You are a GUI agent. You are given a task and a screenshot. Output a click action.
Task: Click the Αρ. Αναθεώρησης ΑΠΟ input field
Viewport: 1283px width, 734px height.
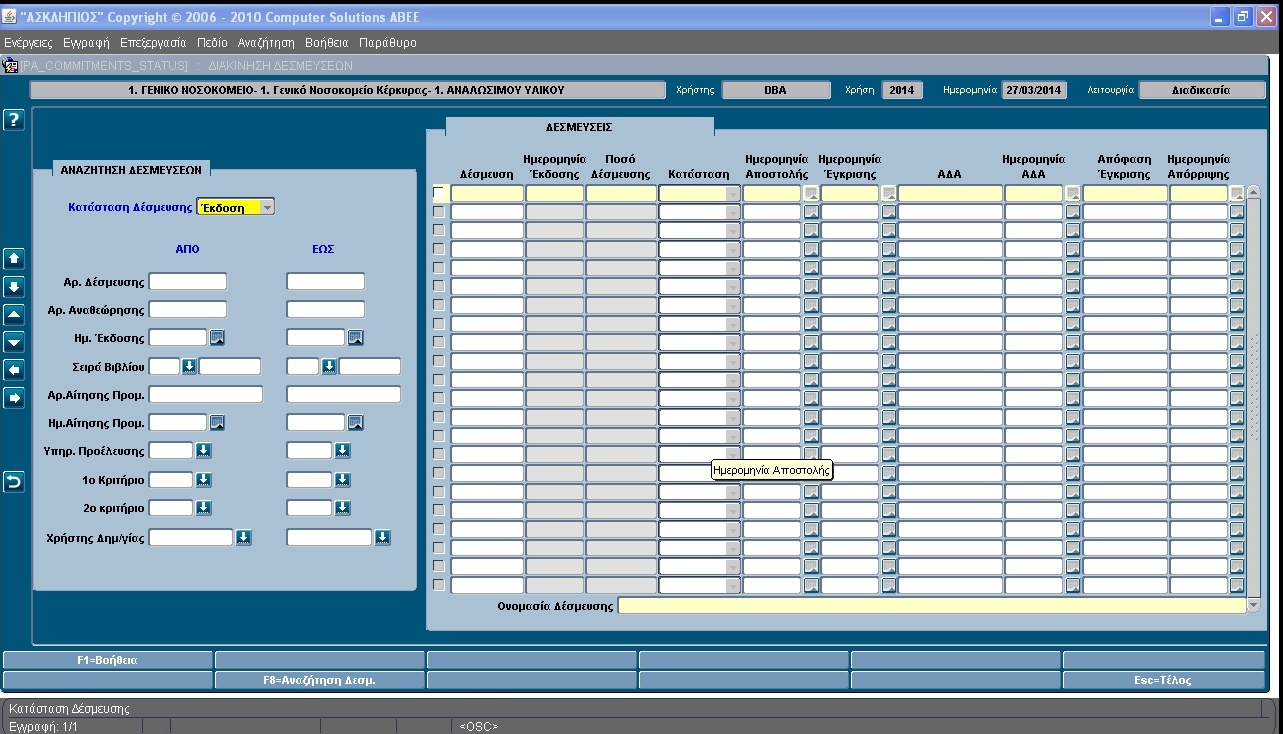[188, 310]
